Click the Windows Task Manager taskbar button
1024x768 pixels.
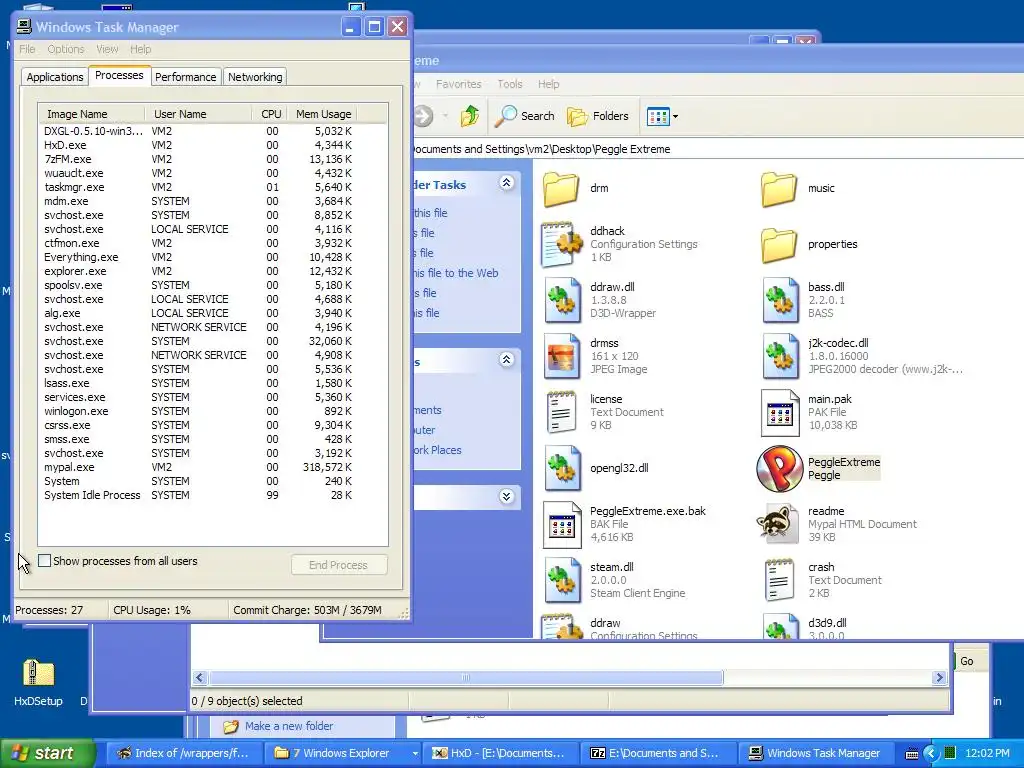815,753
